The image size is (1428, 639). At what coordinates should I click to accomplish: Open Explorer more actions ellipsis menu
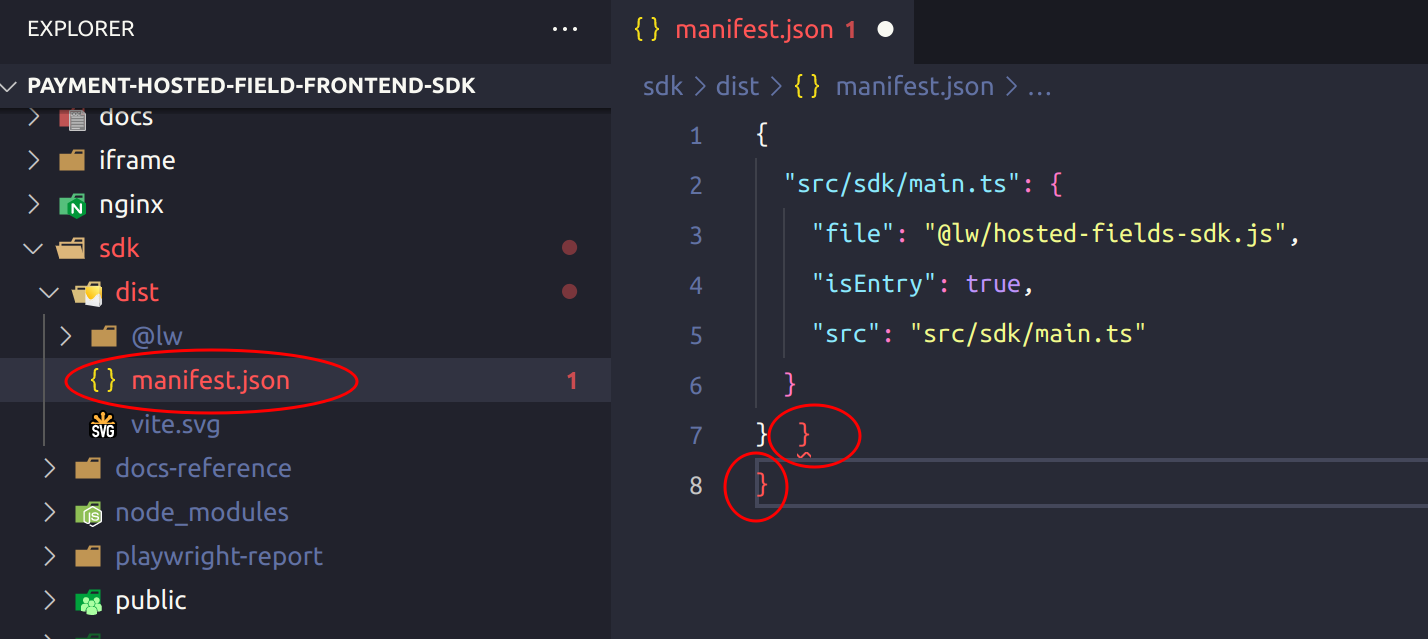point(565,29)
